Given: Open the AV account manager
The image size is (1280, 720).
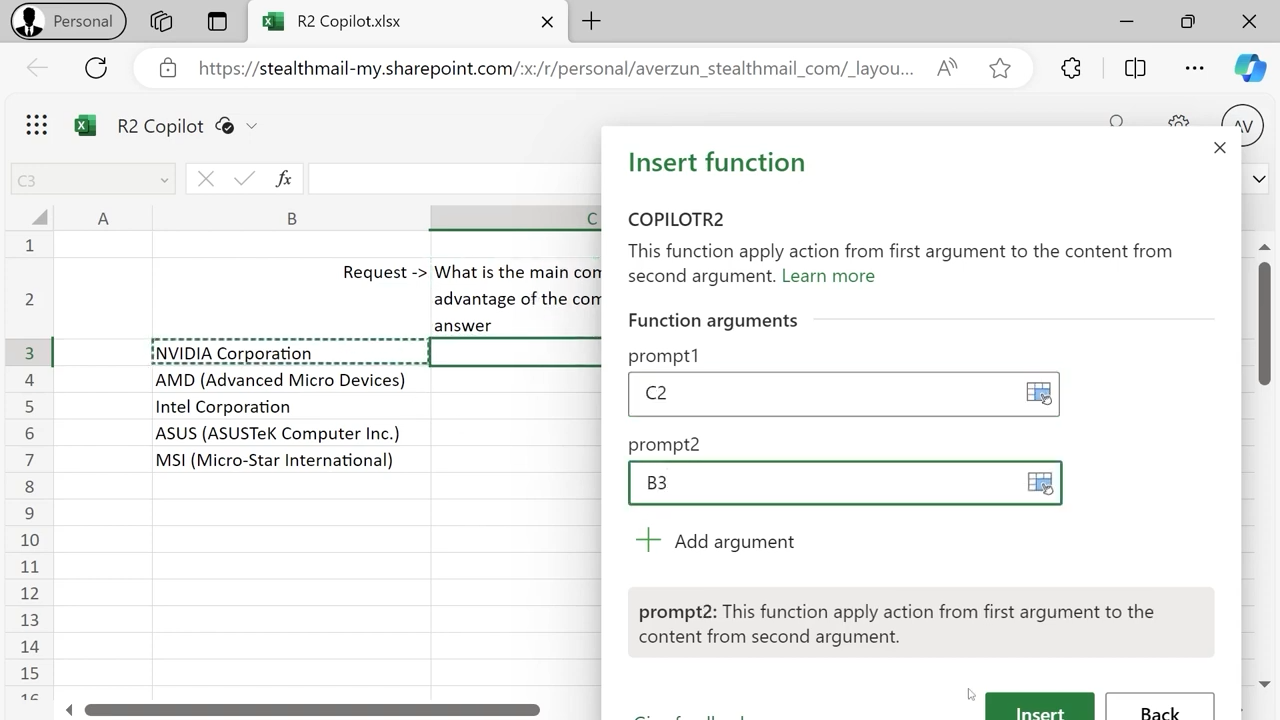Looking at the screenshot, I should pos(1243,126).
